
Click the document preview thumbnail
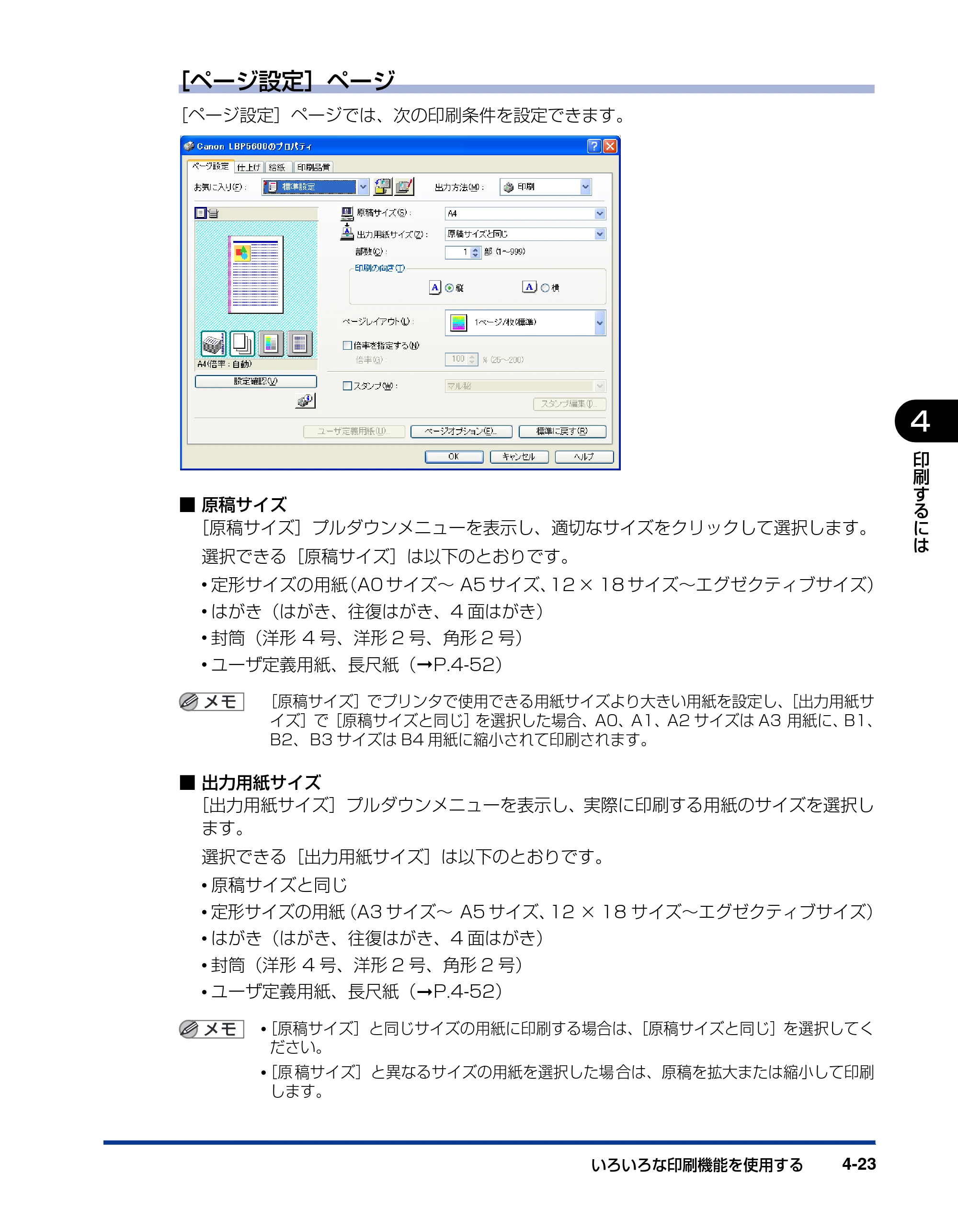[x=256, y=274]
